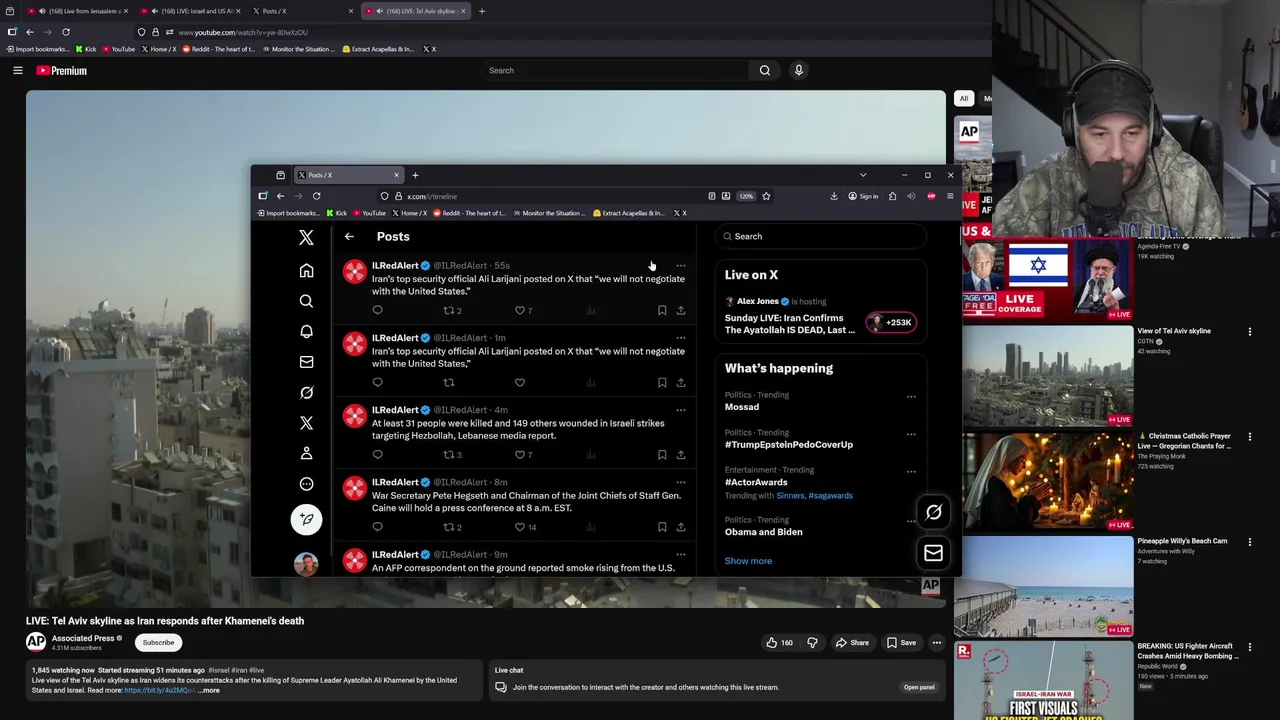Share the Tel Aviv skyline video
Viewport: 1280px width, 720px height.
pyautogui.click(x=852, y=643)
